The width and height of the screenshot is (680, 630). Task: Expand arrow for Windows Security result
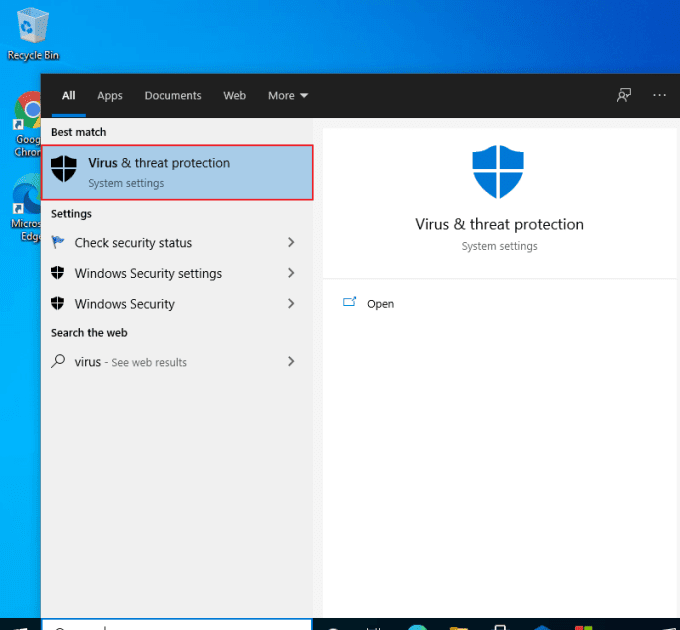click(291, 304)
